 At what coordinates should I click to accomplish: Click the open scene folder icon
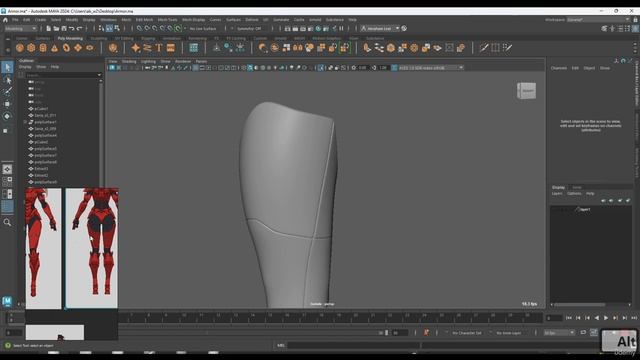[x=56, y=29]
